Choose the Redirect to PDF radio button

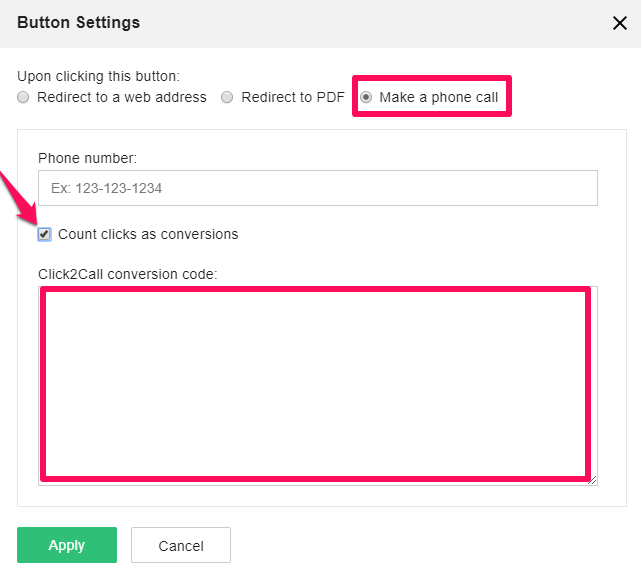pos(228,98)
